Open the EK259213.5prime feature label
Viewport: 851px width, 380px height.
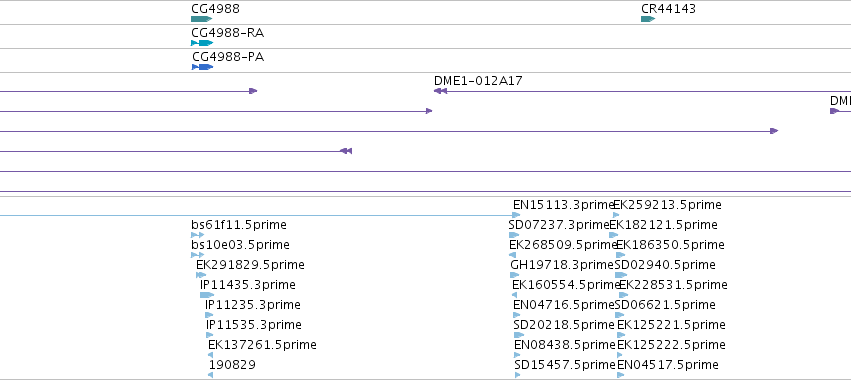[x=667, y=205]
